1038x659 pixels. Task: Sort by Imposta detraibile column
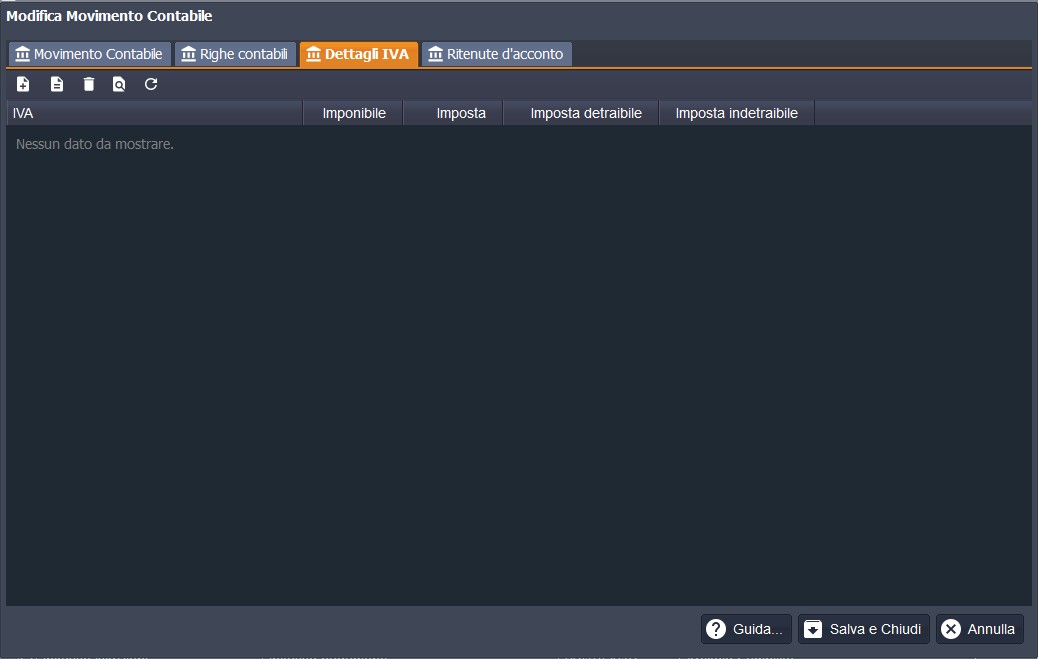pos(586,114)
